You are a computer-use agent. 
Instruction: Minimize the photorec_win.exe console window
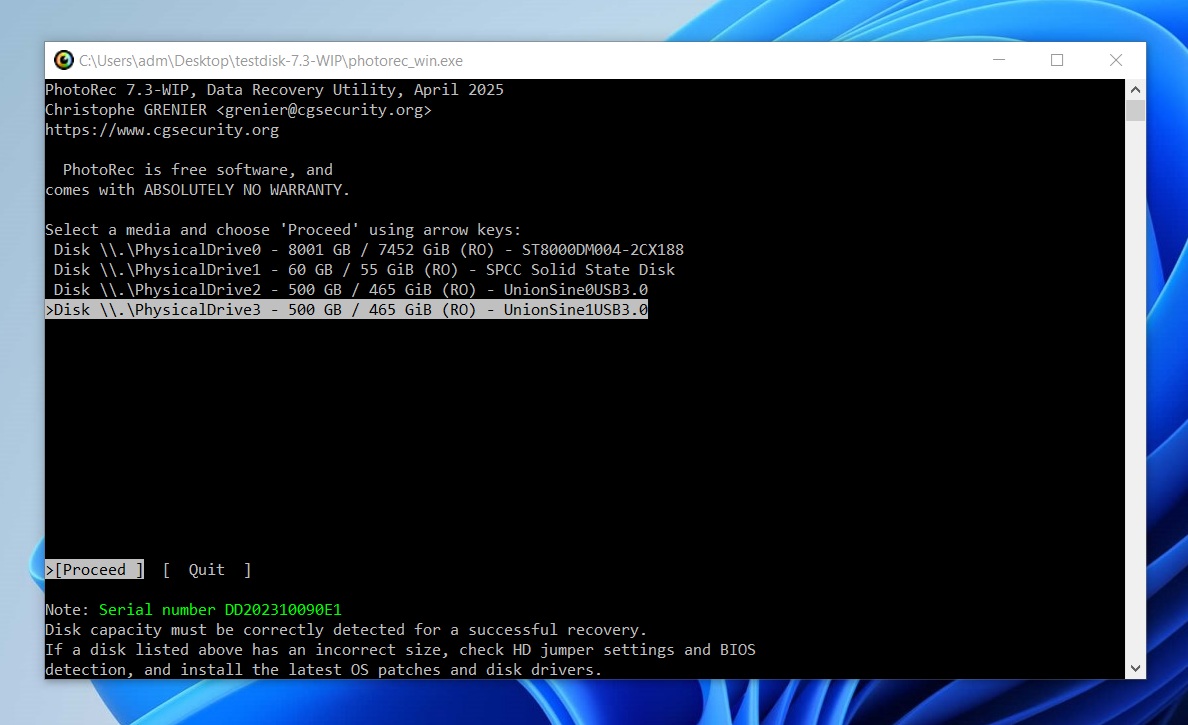click(997, 60)
